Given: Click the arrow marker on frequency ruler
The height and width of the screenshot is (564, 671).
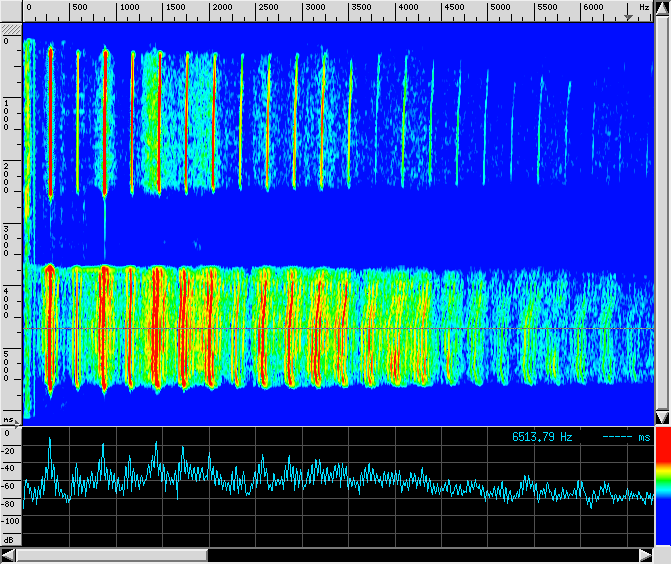Looking at the screenshot, I should point(629,14).
